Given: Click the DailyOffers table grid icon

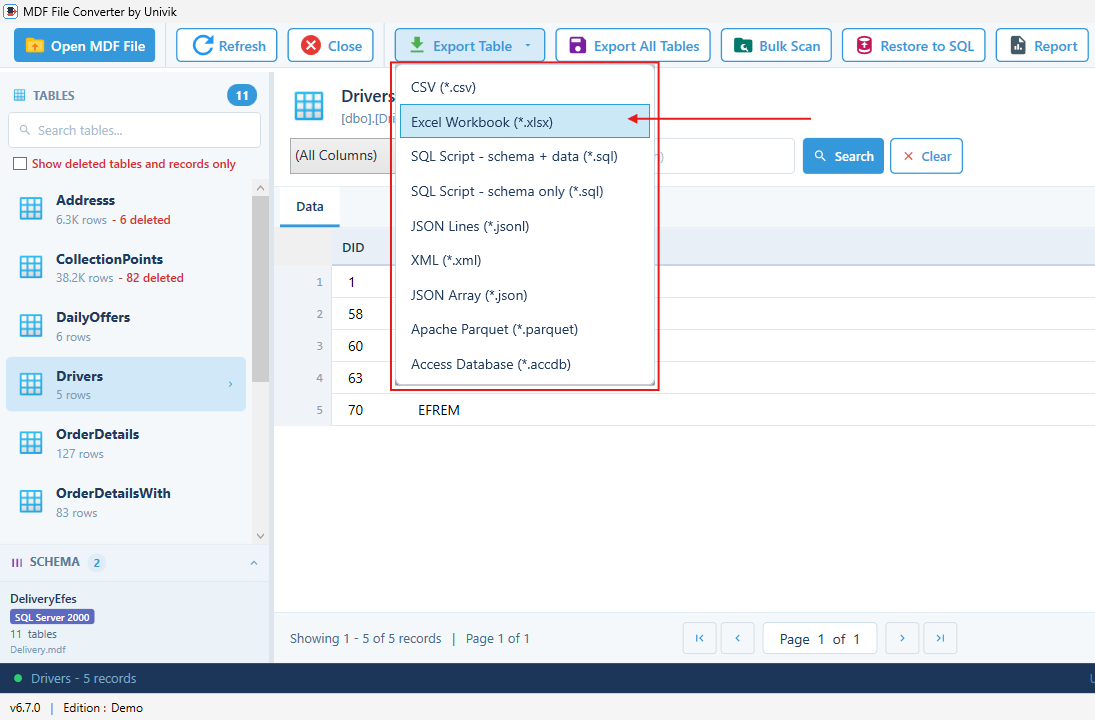Looking at the screenshot, I should (x=31, y=325).
